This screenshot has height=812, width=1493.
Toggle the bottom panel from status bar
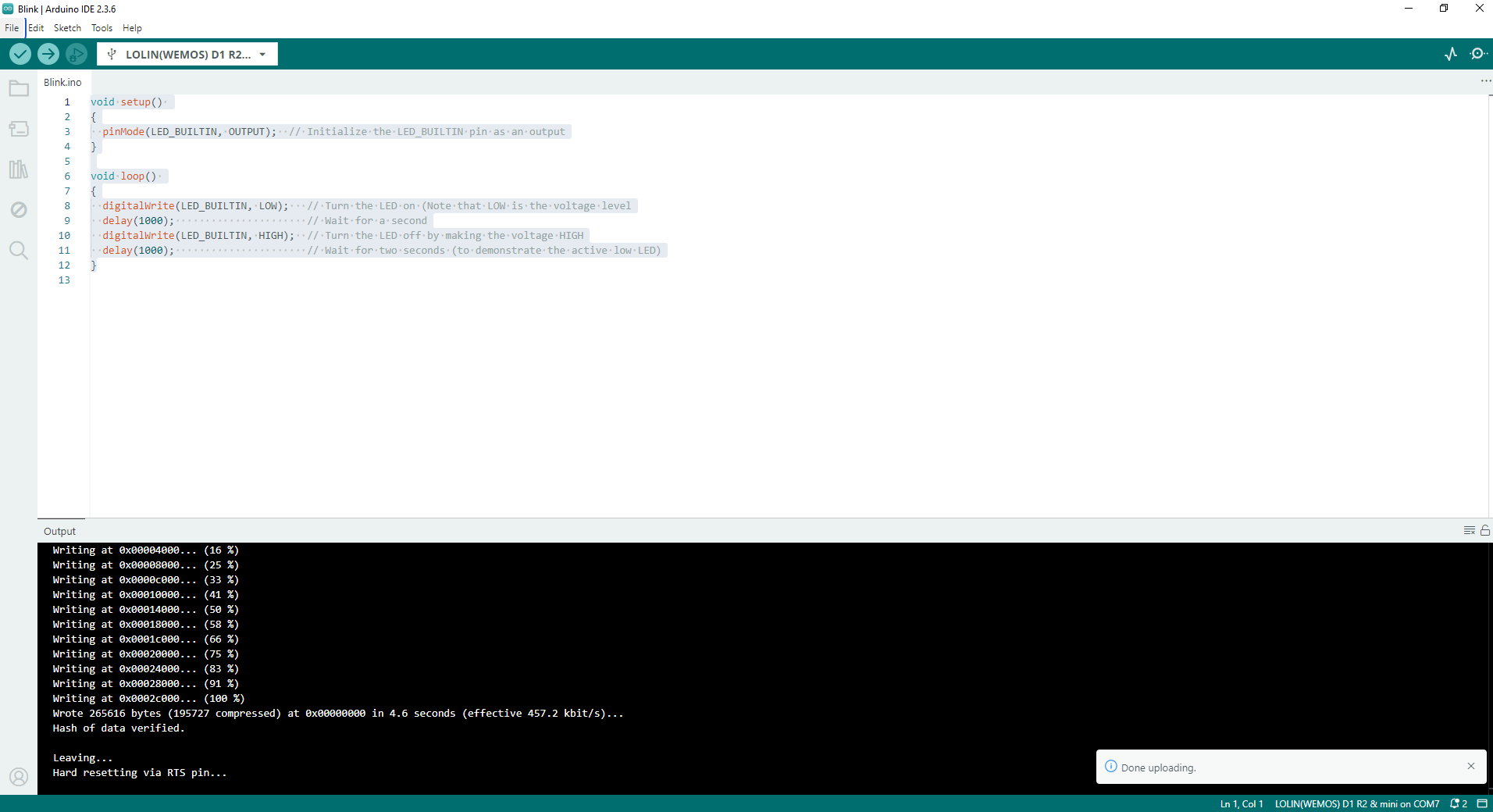pos(1482,803)
